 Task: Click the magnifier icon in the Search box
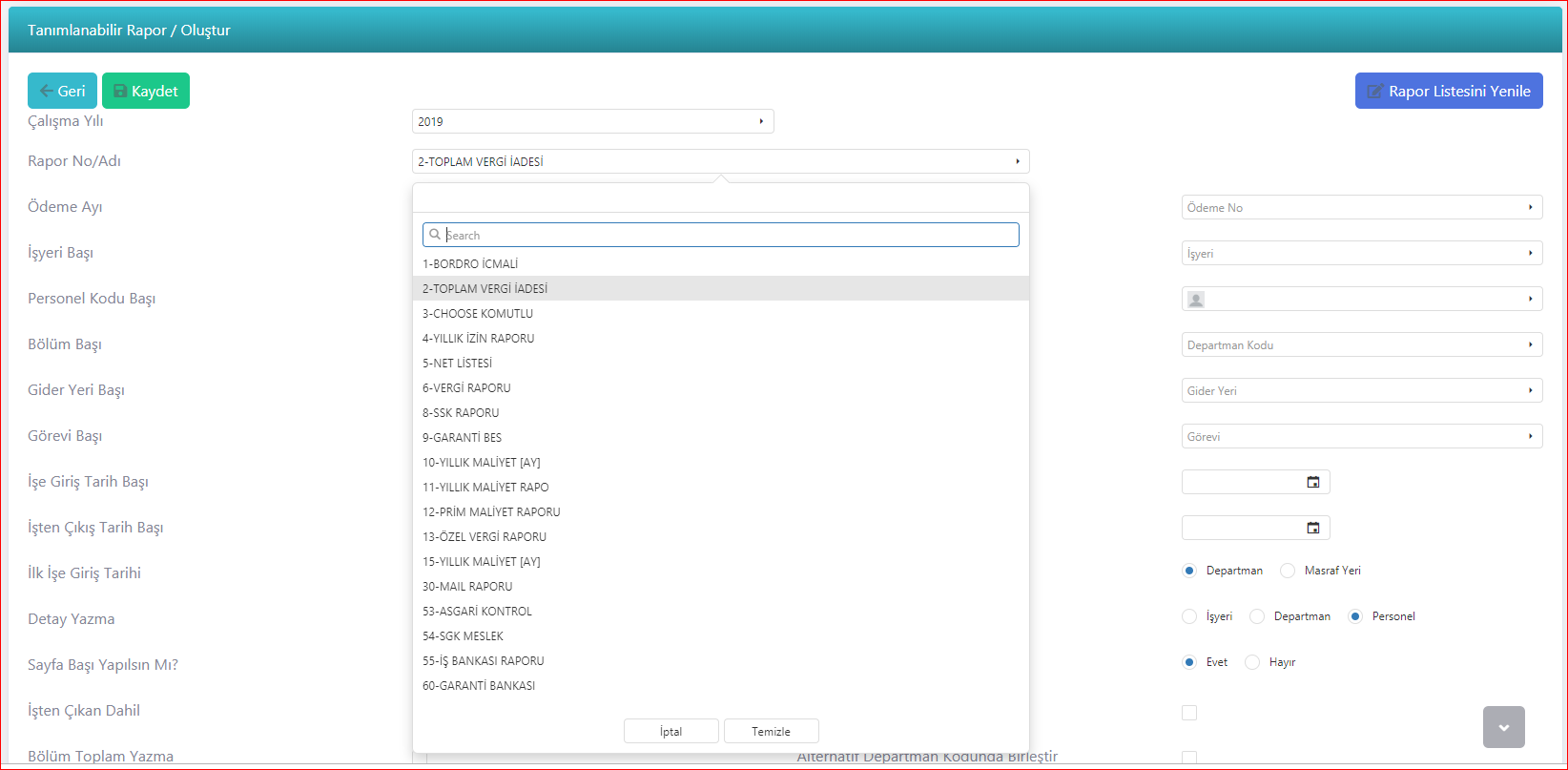pyautogui.click(x=435, y=235)
